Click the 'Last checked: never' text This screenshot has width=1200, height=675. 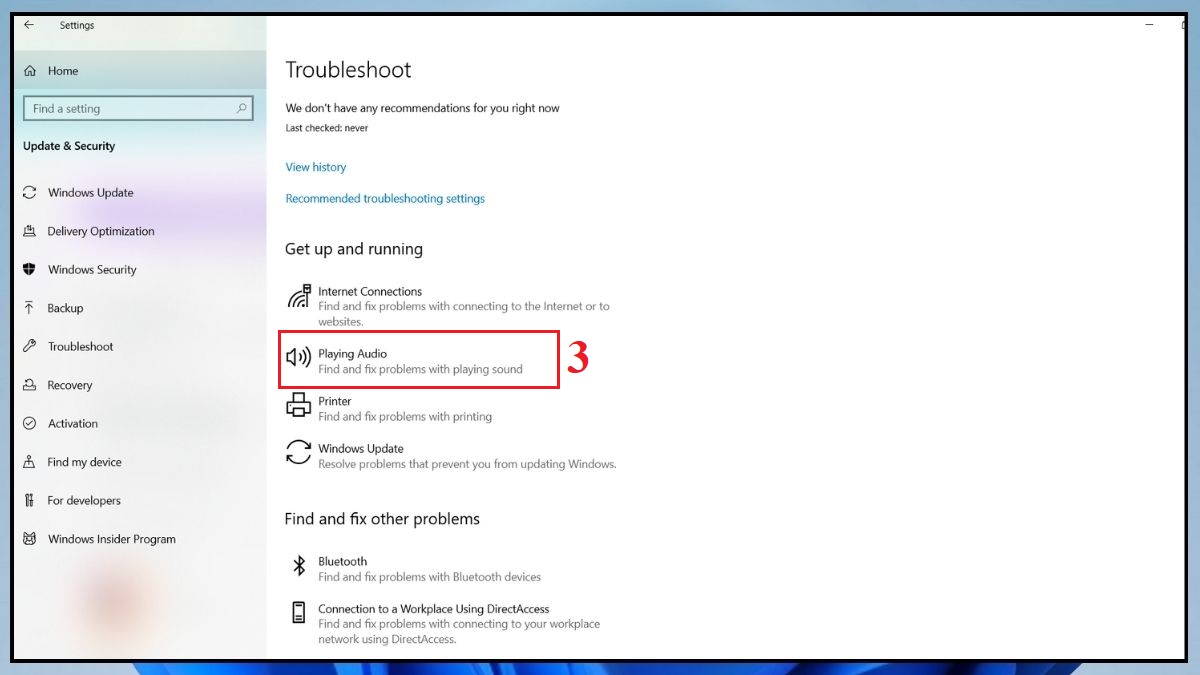pyautogui.click(x=327, y=128)
